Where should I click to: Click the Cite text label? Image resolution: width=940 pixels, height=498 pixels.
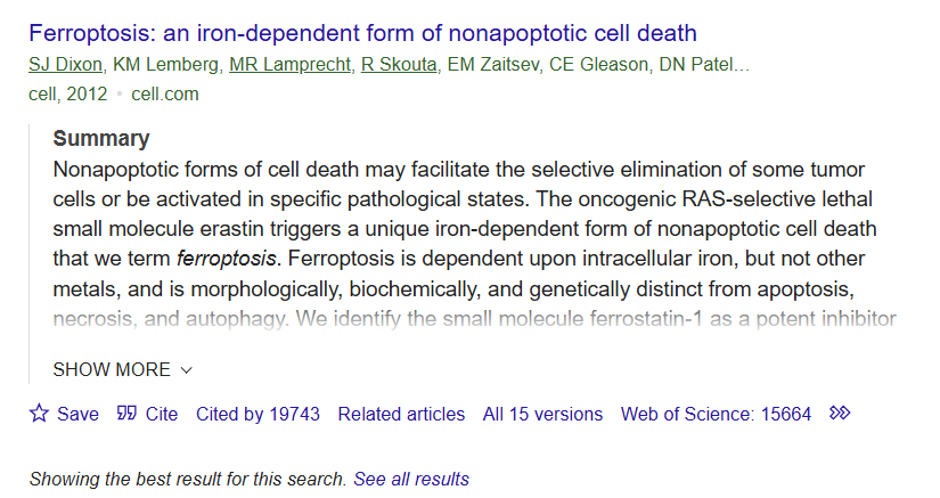162,414
